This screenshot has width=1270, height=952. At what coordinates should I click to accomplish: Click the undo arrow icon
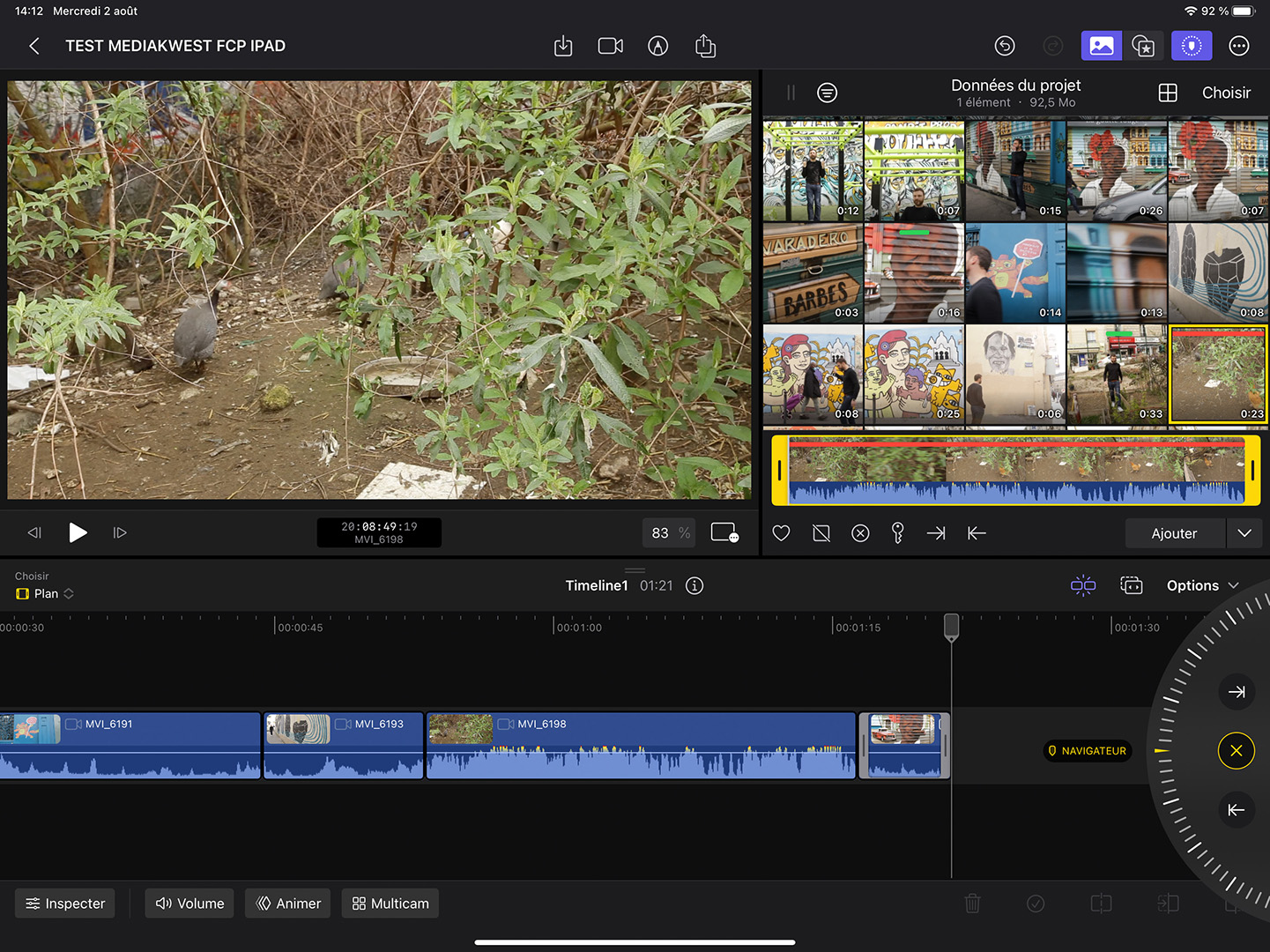point(1005,46)
